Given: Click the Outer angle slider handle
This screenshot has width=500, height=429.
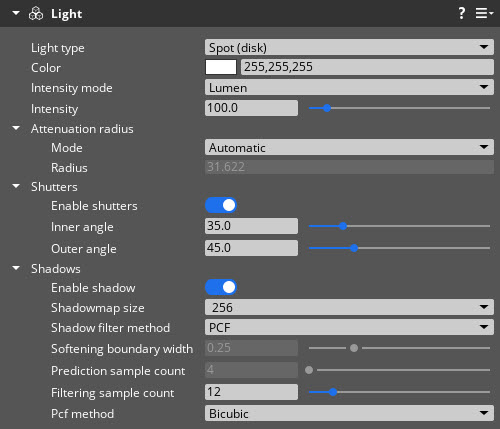Looking at the screenshot, I should pos(354,248).
